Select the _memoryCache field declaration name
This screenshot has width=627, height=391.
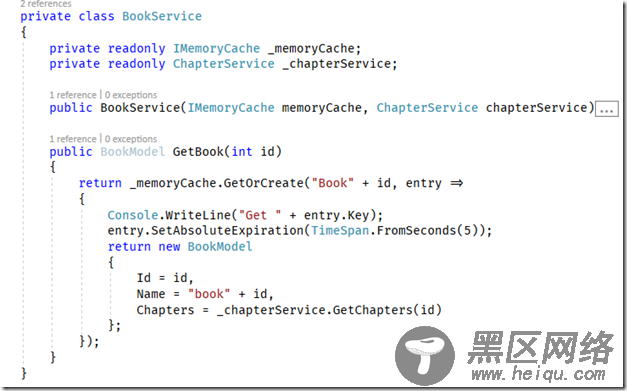point(312,49)
